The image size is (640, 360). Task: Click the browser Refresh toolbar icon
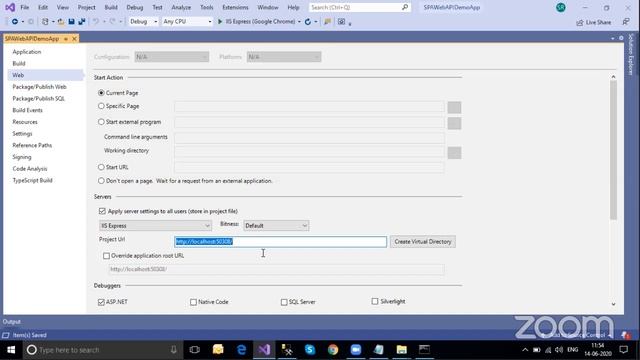click(x=308, y=22)
